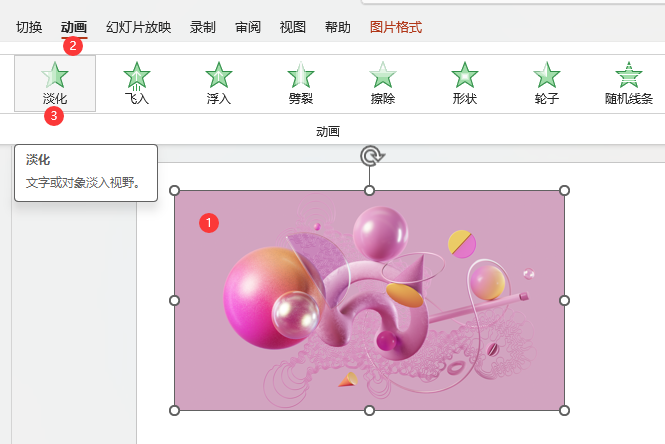This screenshot has height=444, width=665.
Task: Open the 幻灯片放映 slide show tab
Action: click(x=138, y=27)
